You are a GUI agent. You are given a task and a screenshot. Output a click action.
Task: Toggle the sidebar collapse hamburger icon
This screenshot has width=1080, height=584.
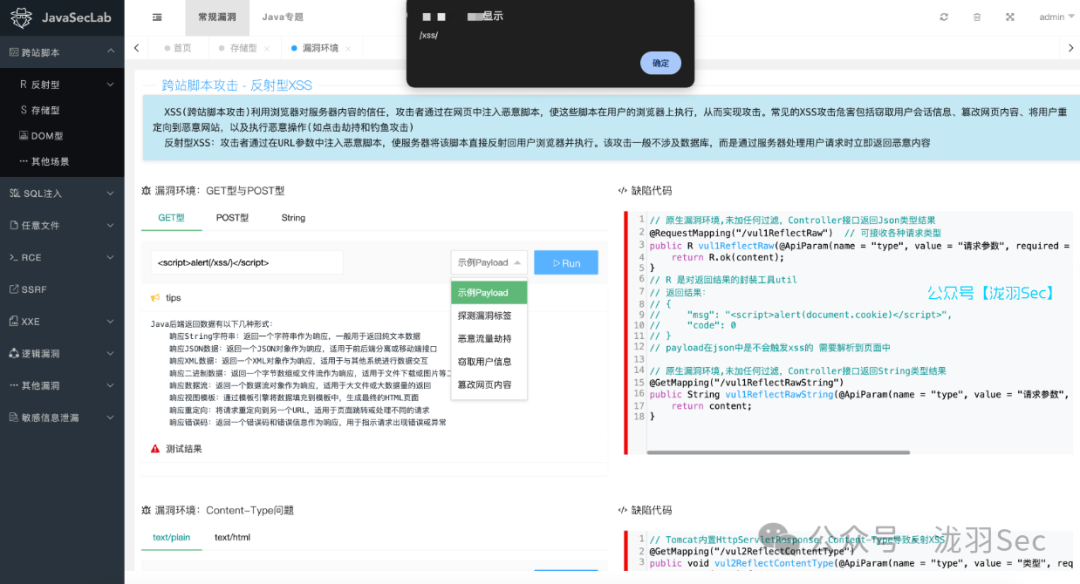pos(156,17)
